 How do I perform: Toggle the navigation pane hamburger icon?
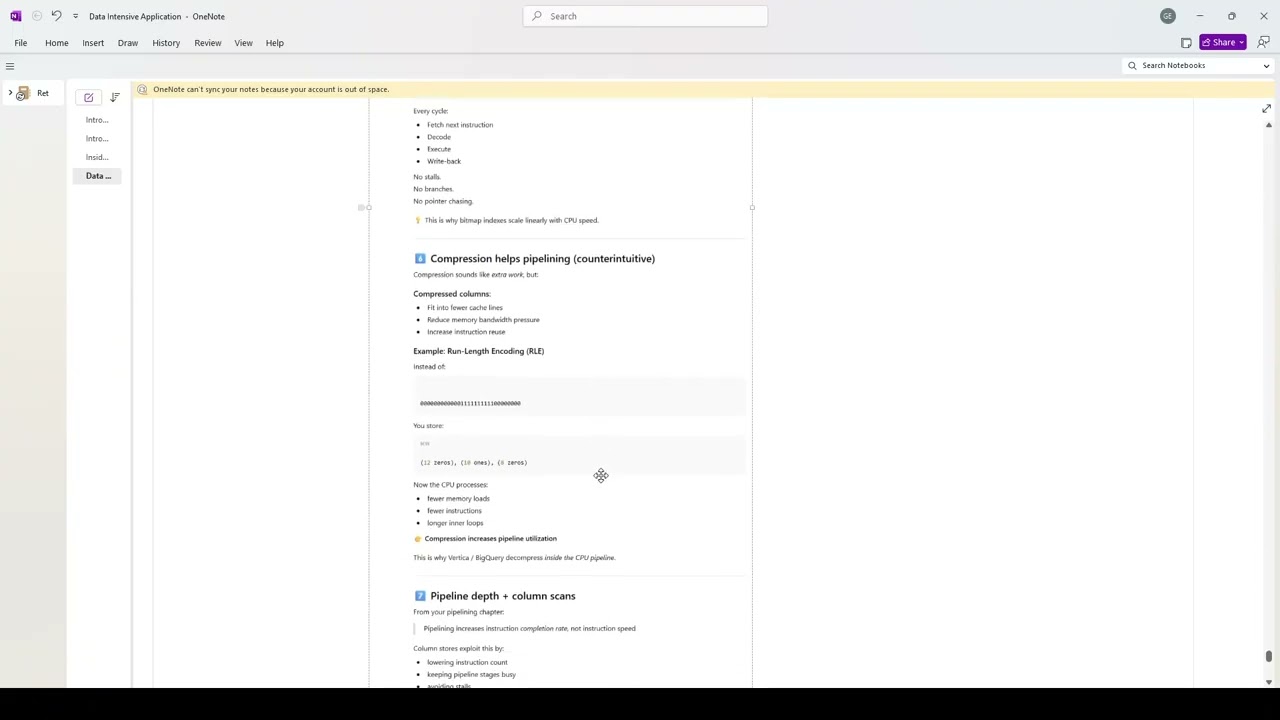click(x=10, y=66)
